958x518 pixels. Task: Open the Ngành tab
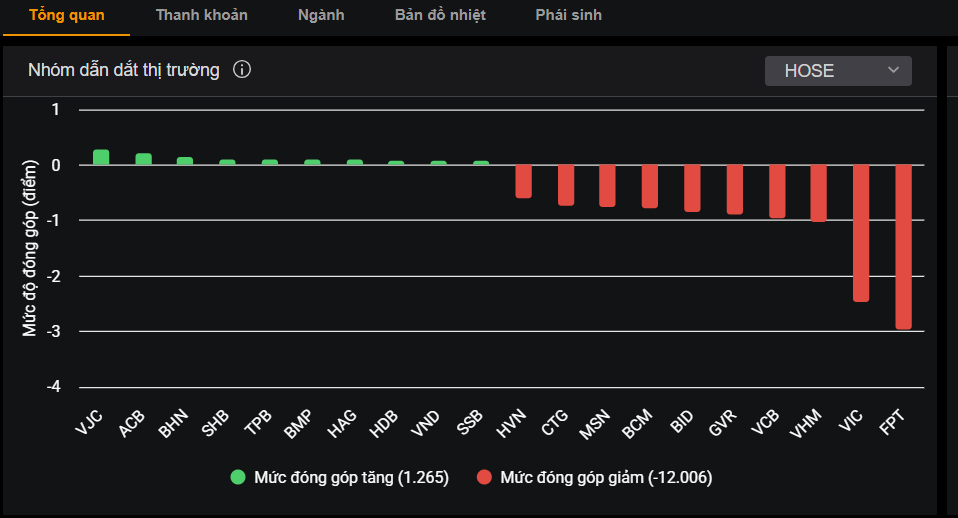321,15
